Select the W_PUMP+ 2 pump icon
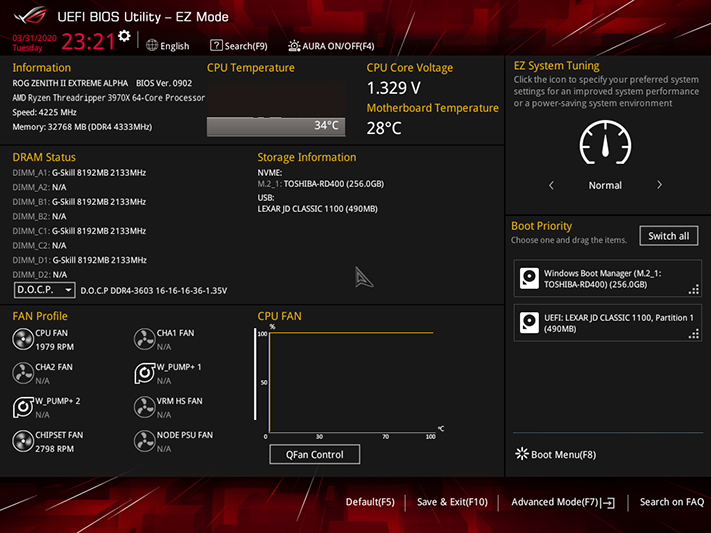The image size is (711, 533). pos(23,407)
